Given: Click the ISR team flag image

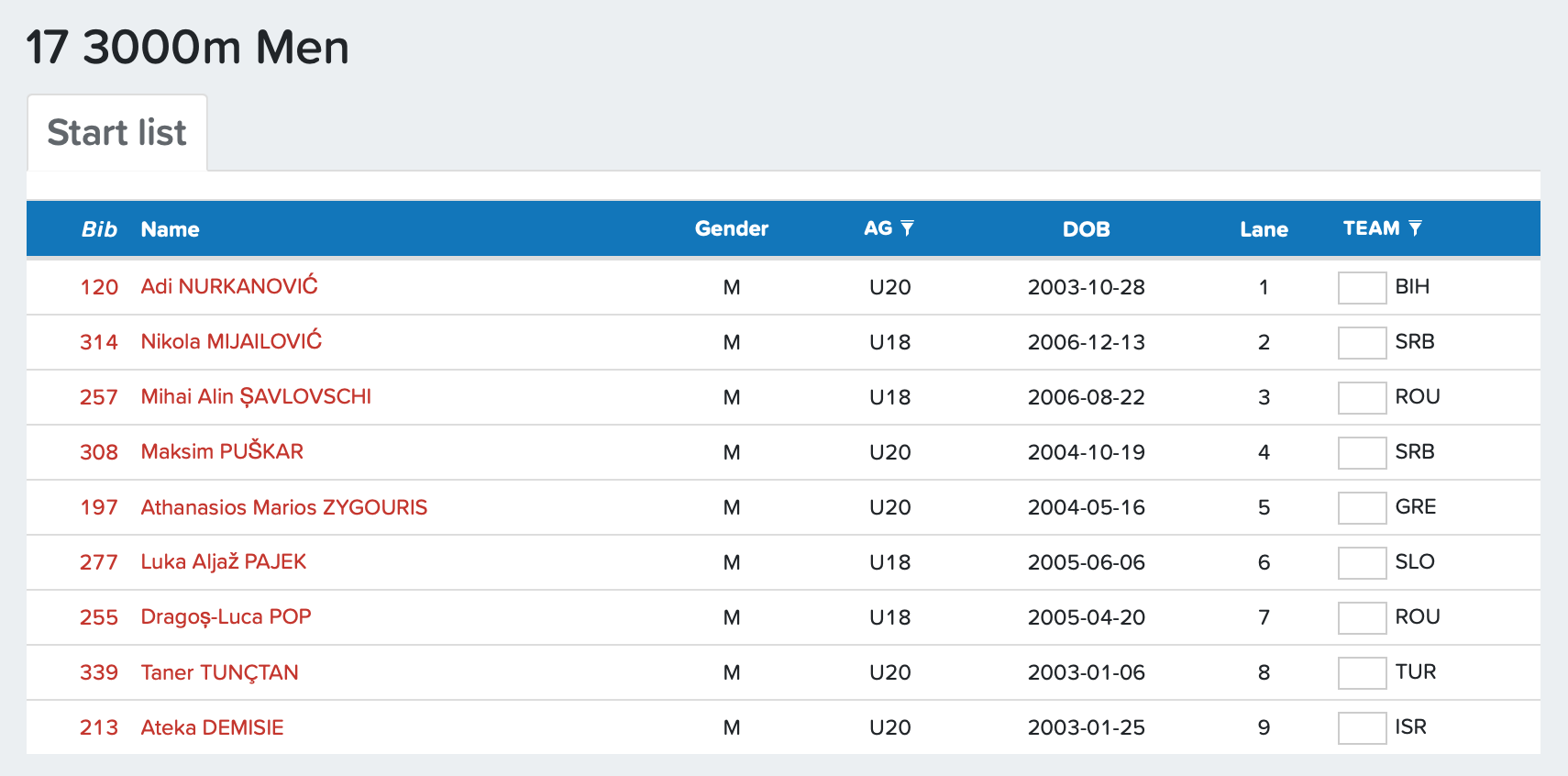Looking at the screenshot, I should 1361,727.
